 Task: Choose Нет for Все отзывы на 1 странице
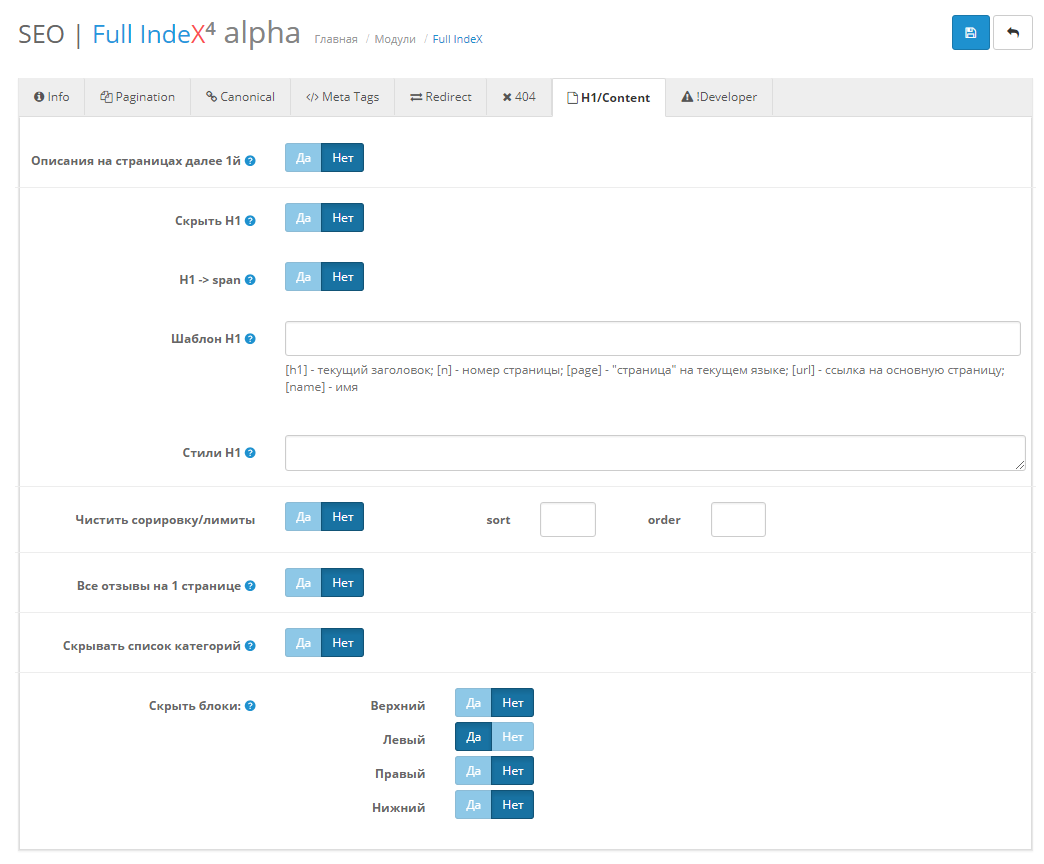[342, 582]
